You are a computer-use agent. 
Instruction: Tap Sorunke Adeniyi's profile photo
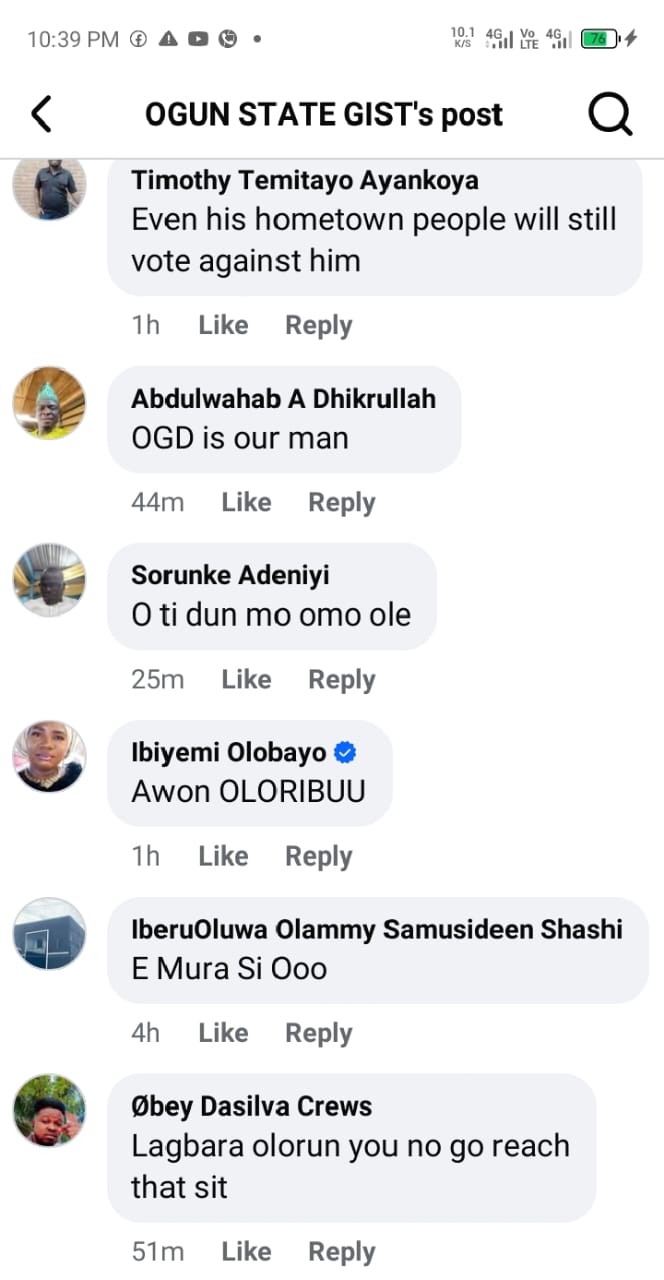[x=49, y=580]
